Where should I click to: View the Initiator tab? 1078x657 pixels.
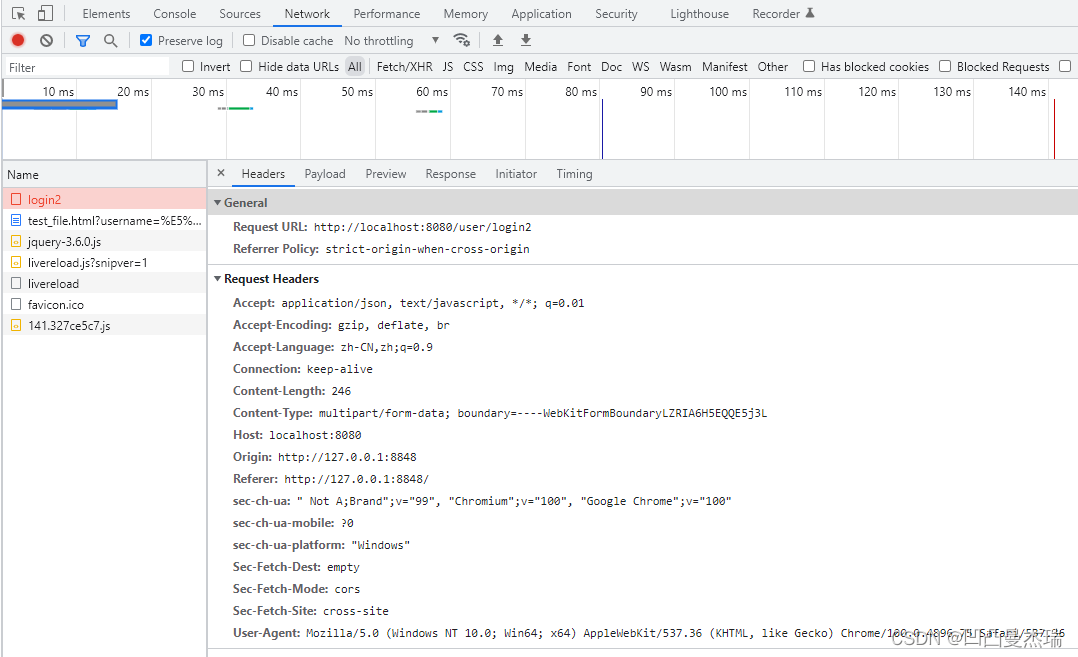click(x=516, y=174)
